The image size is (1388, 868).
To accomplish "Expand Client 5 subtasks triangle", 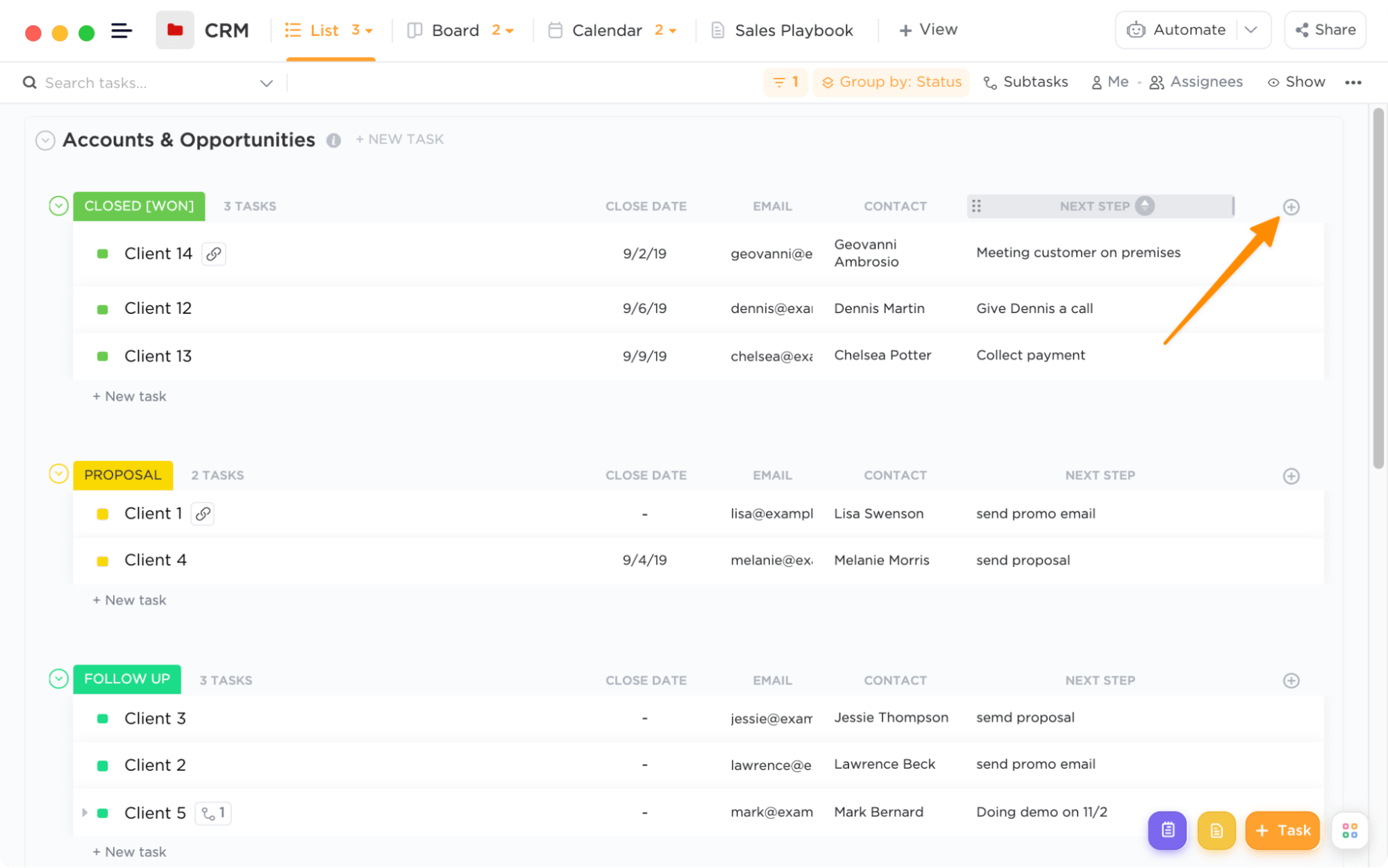I will (85, 812).
